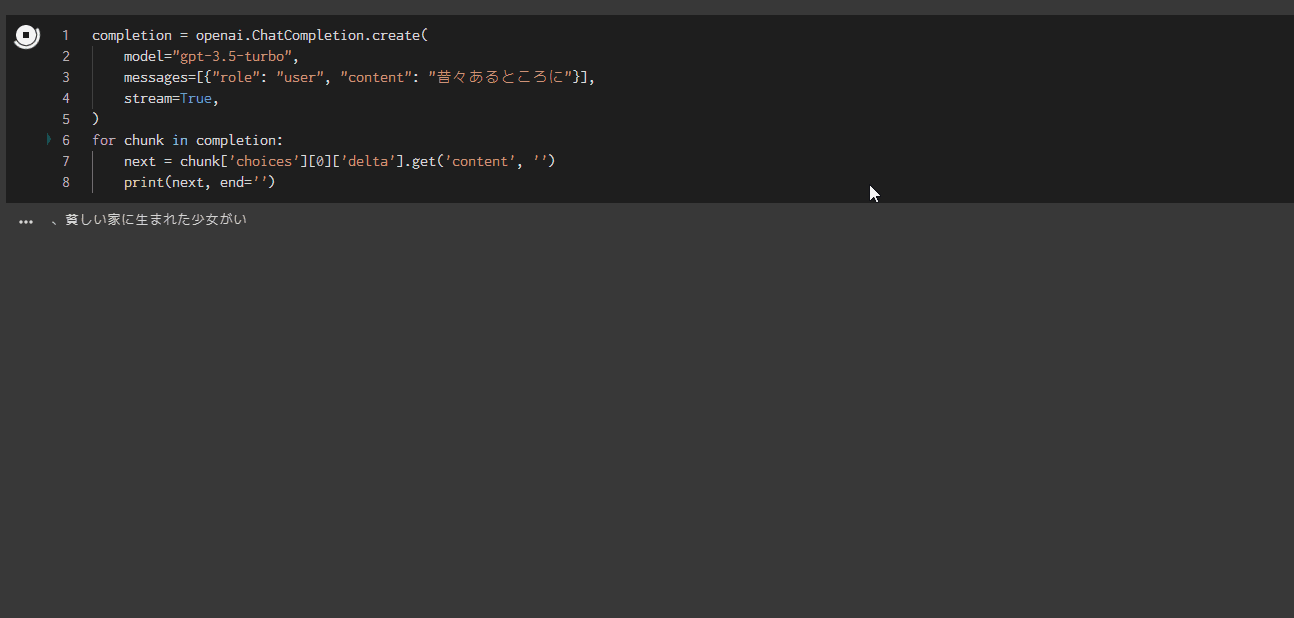Select line number 3 in the gutter
Image resolution: width=1294 pixels, height=618 pixels.
66,77
